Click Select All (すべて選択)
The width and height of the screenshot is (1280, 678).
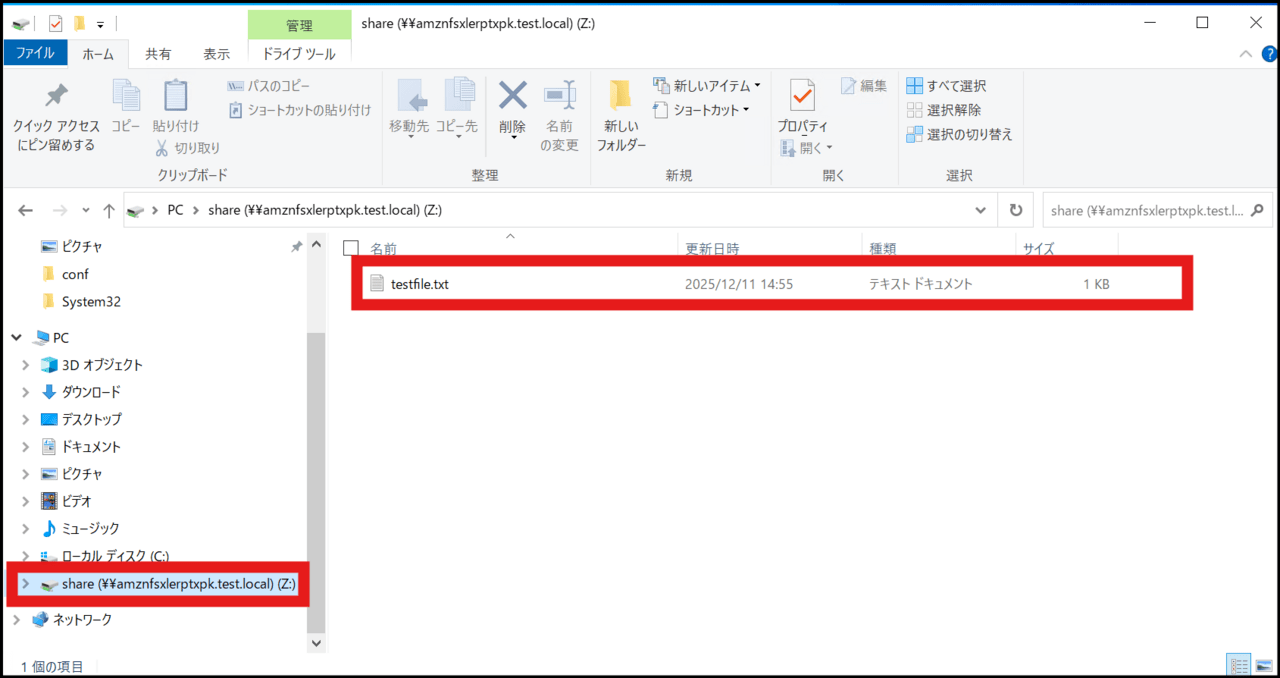pyautogui.click(x=946, y=86)
